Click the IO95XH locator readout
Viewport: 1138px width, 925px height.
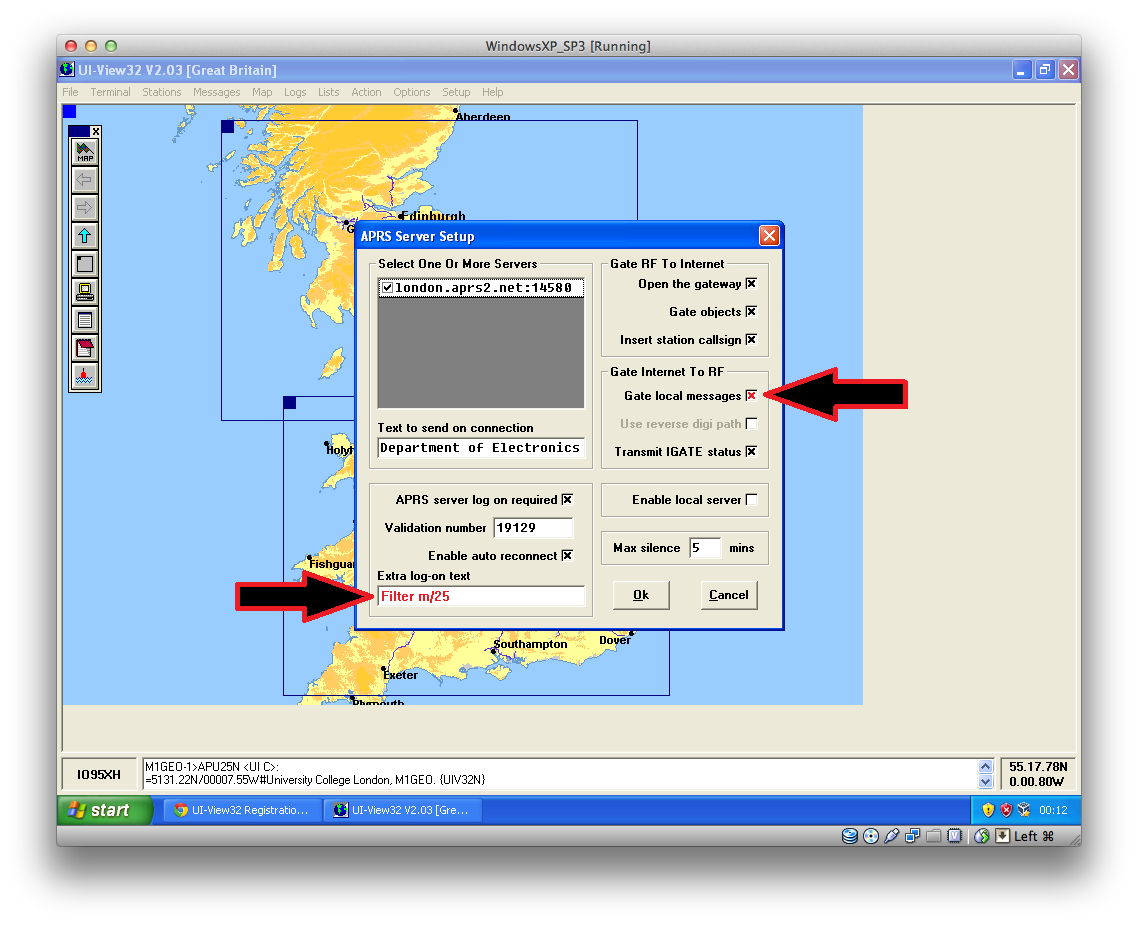(x=99, y=774)
